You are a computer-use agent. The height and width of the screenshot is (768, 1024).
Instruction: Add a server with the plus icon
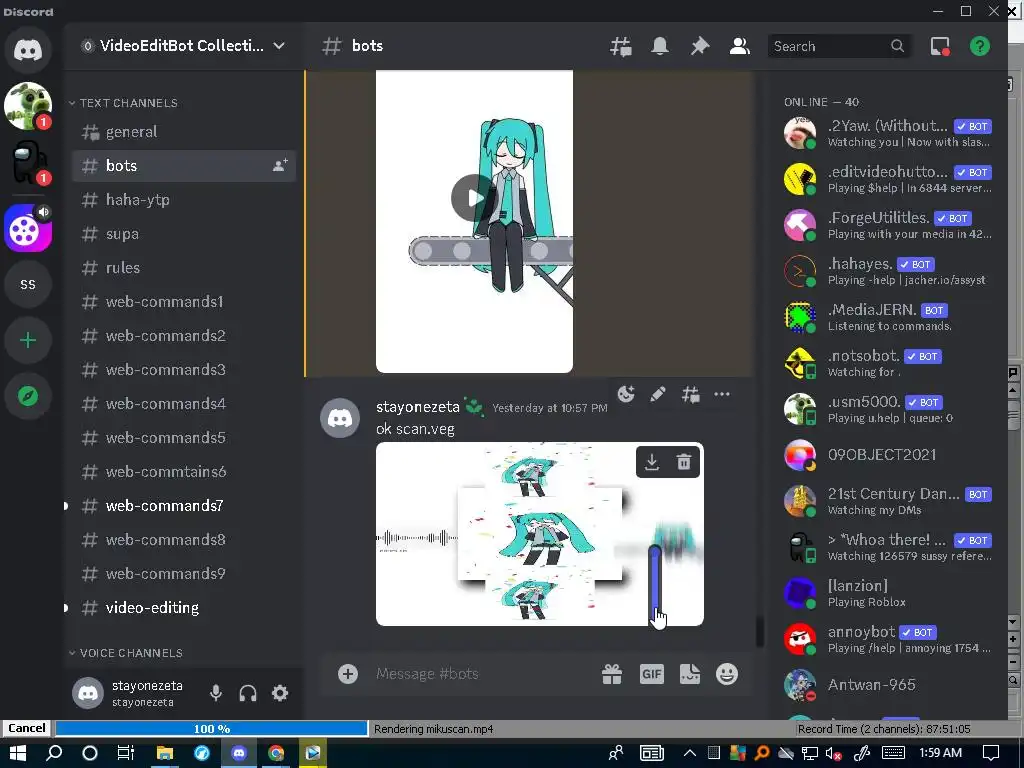(27, 340)
